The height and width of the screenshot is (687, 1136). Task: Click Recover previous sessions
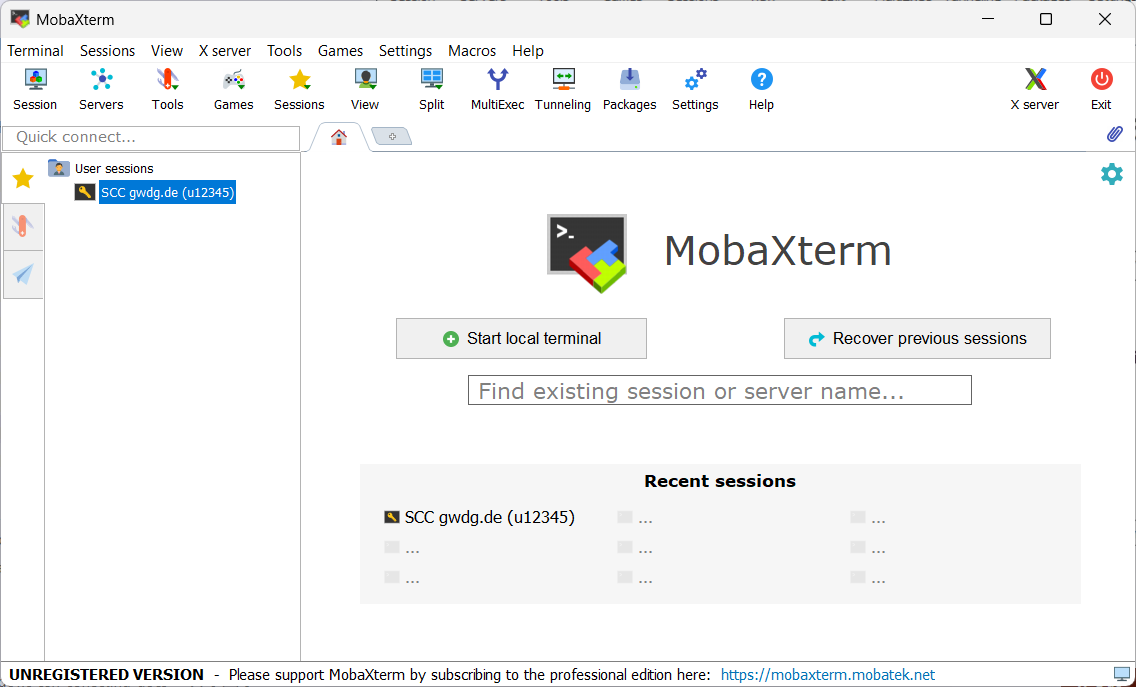click(x=917, y=338)
